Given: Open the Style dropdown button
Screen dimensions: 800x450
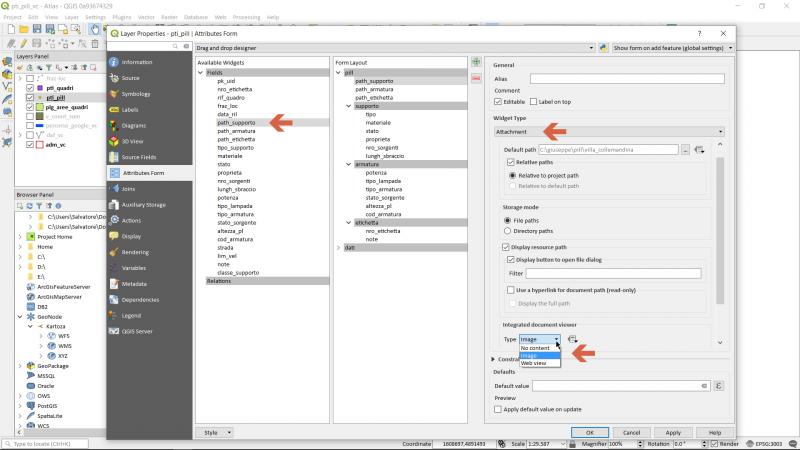Looking at the screenshot, I should 215,433.
